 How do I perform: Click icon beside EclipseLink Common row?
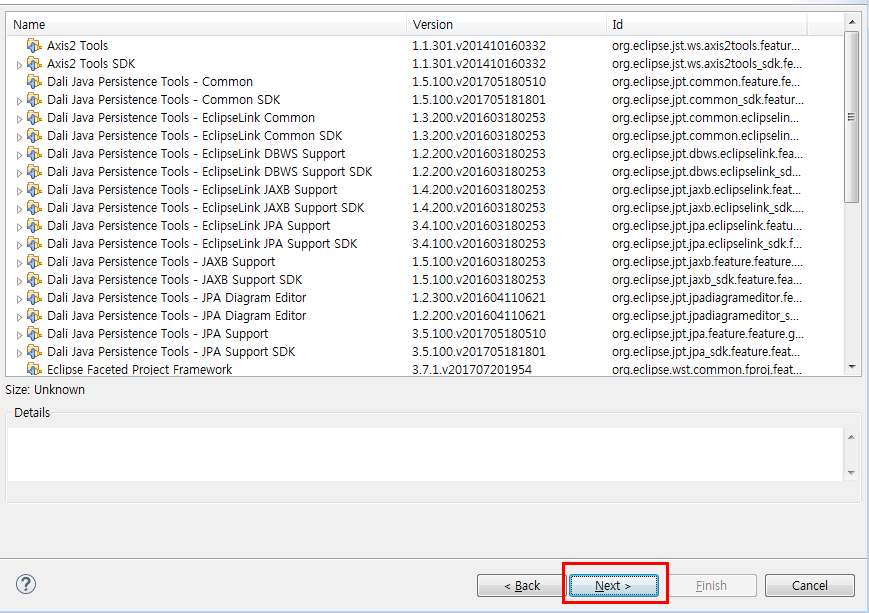tap(34, 118)
